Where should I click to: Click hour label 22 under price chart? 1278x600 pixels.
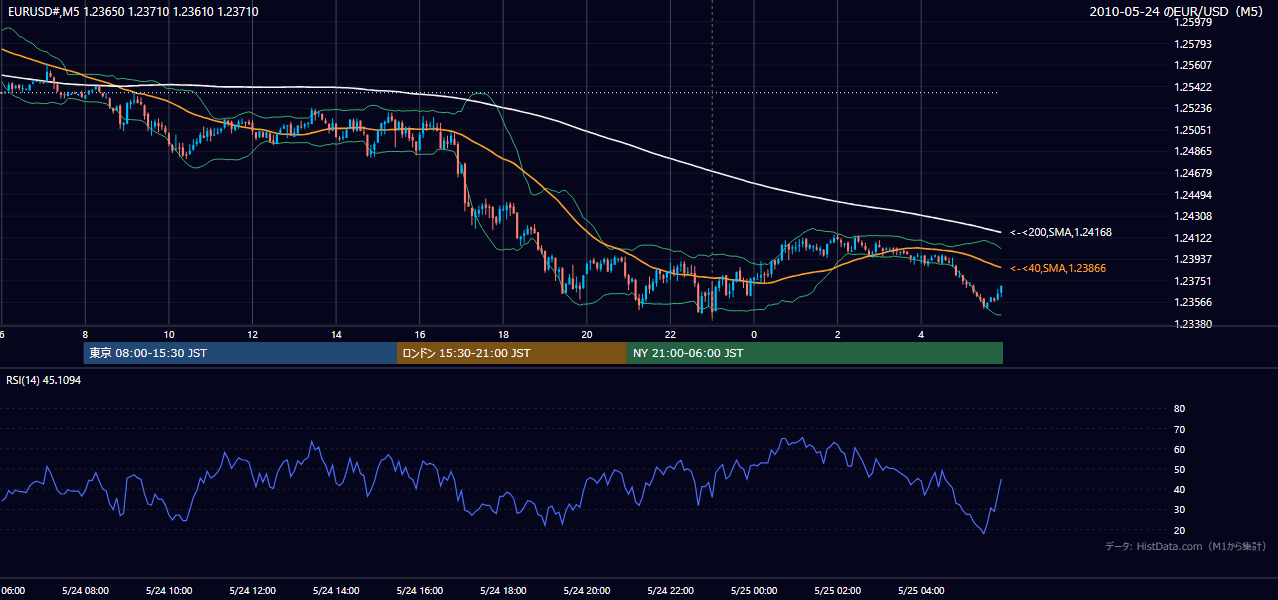coord(670,334)
